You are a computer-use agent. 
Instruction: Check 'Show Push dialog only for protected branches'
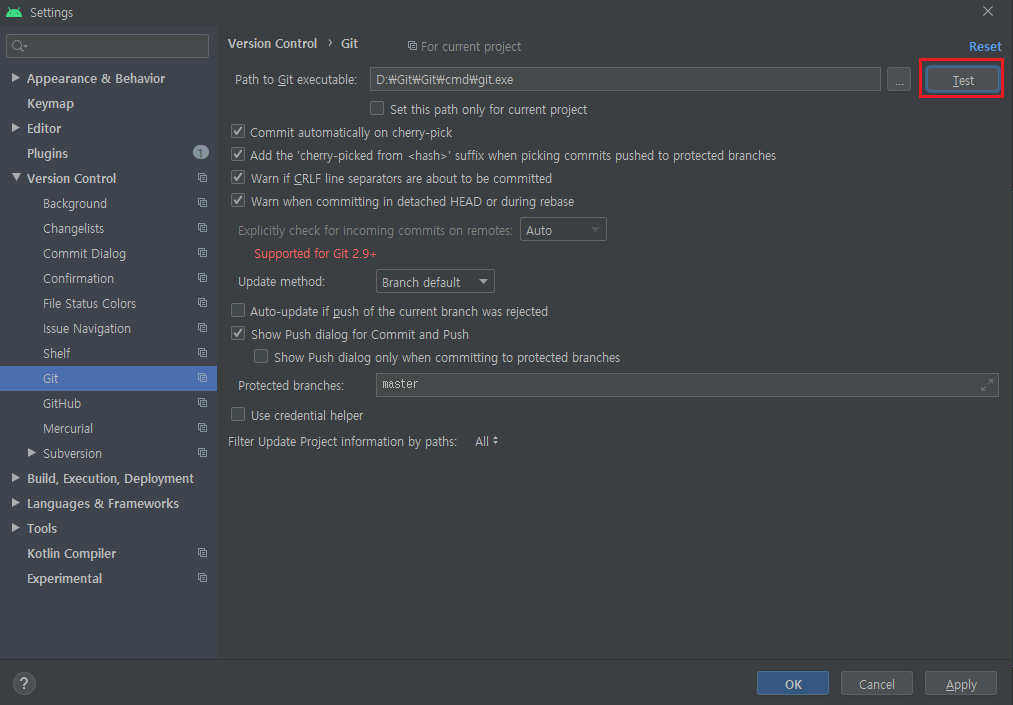pos(261,357)
